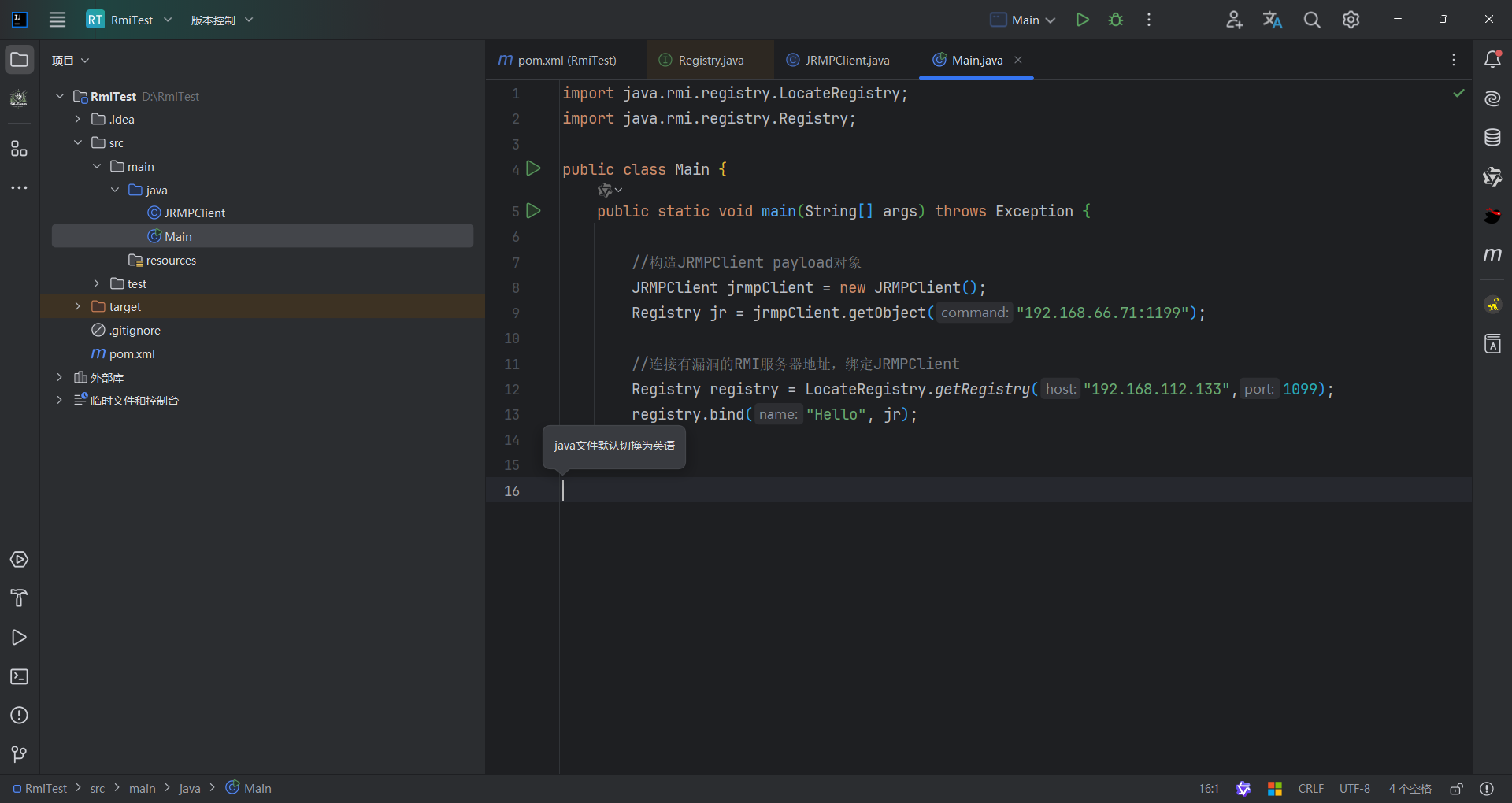Click the gutter run icon for class Main
The width and height of the screenshot is (1512, 803).
533,168
